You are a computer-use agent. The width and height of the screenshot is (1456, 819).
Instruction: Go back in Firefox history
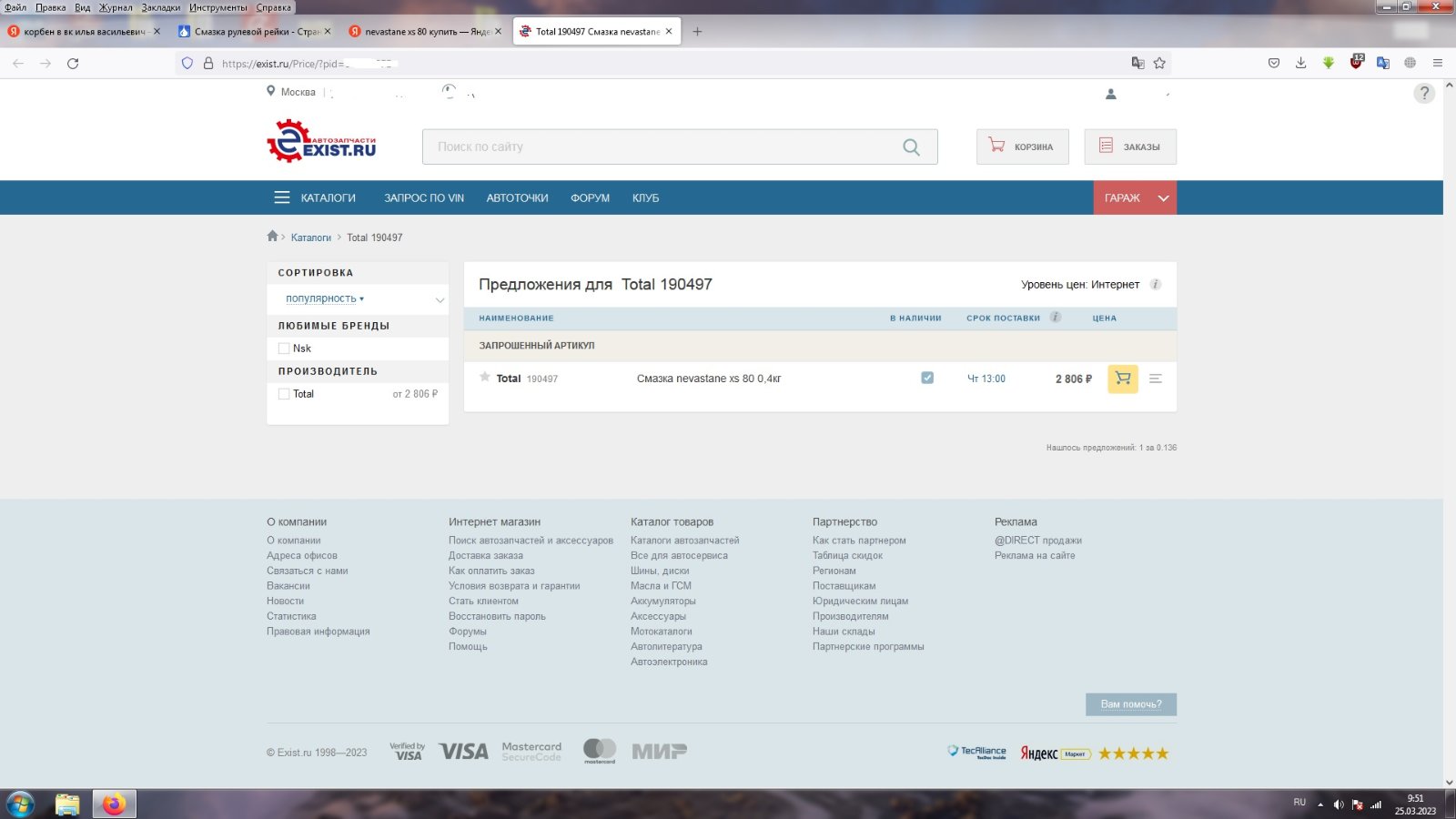point(18,63)
